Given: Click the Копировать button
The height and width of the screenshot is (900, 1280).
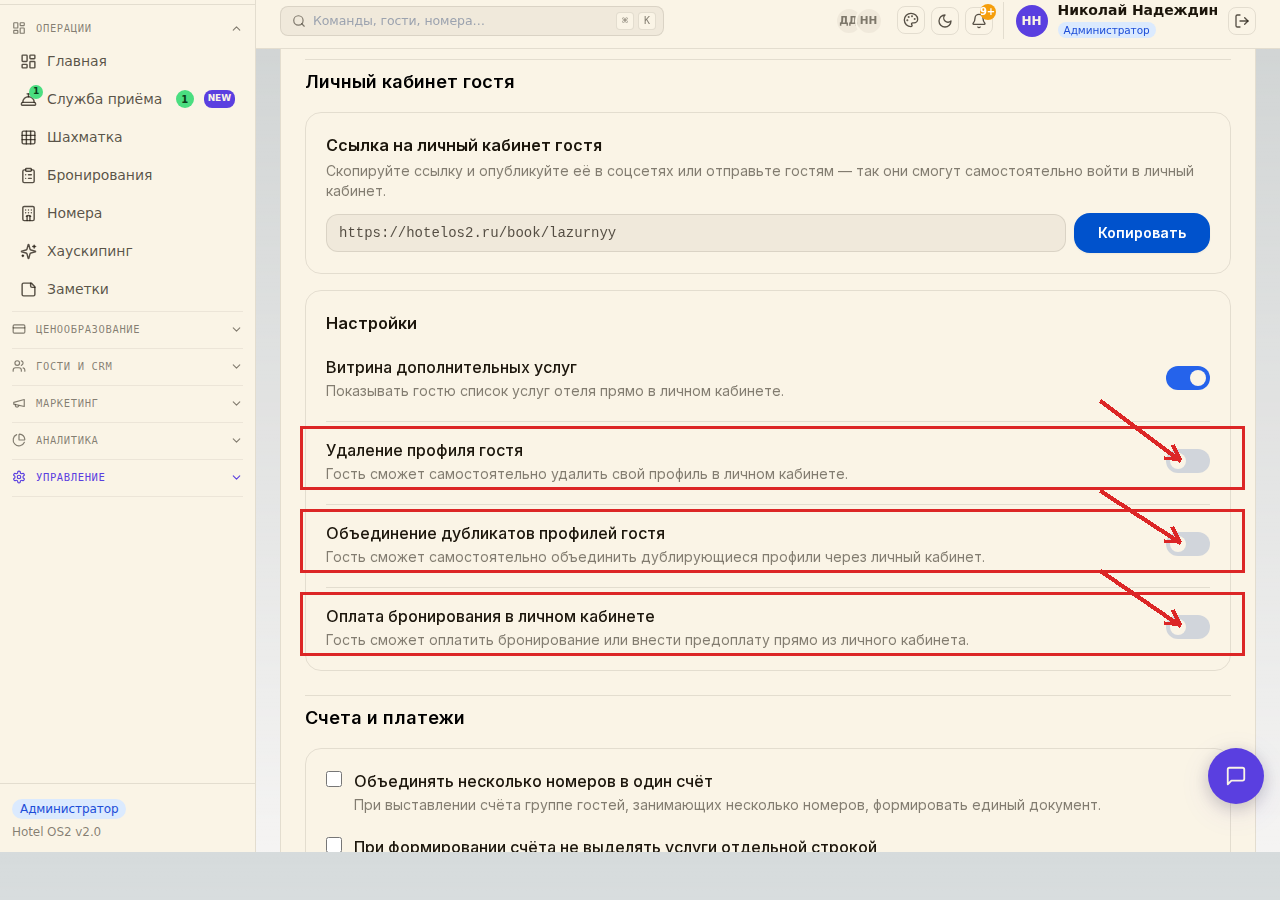Looking at the screenshot, I should (x=1142, y=233).
